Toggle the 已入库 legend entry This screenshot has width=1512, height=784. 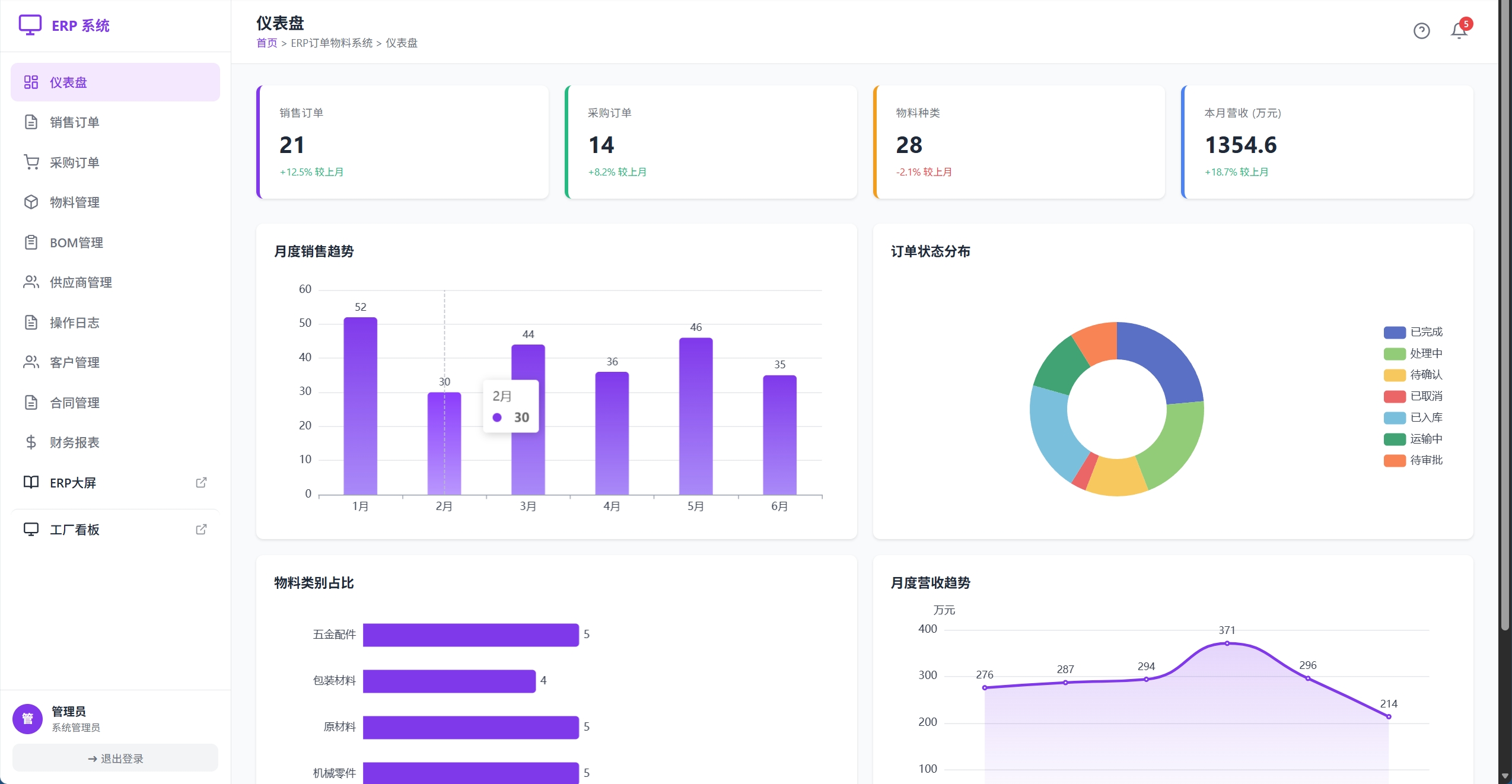[1413, 418]
